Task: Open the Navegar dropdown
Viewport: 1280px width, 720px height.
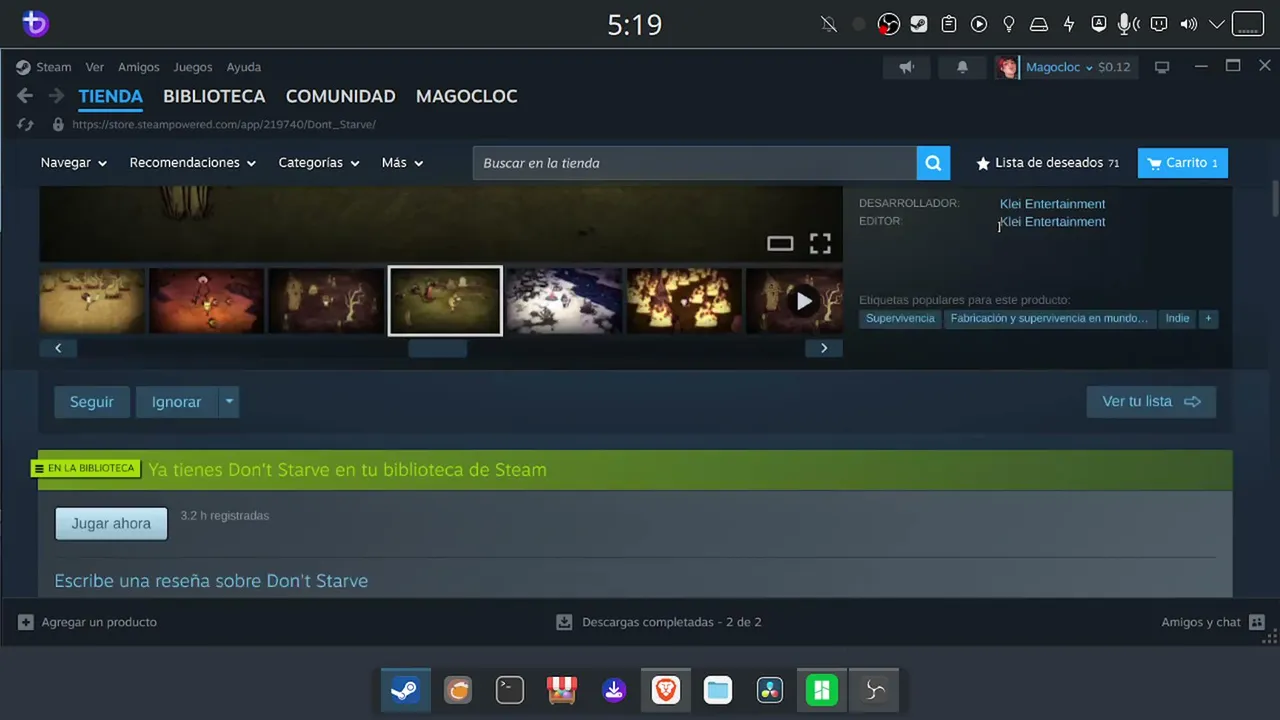Action: (74, 163)
